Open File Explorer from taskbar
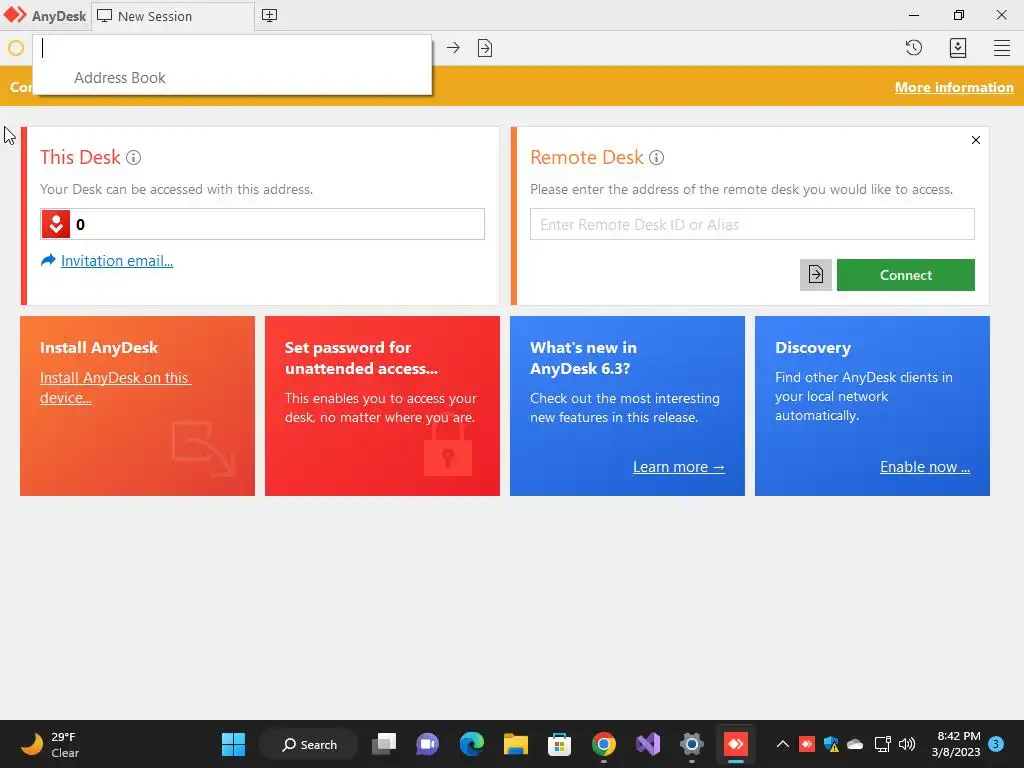This screenshot has width=1024, height=768. [x=515, y=744]
